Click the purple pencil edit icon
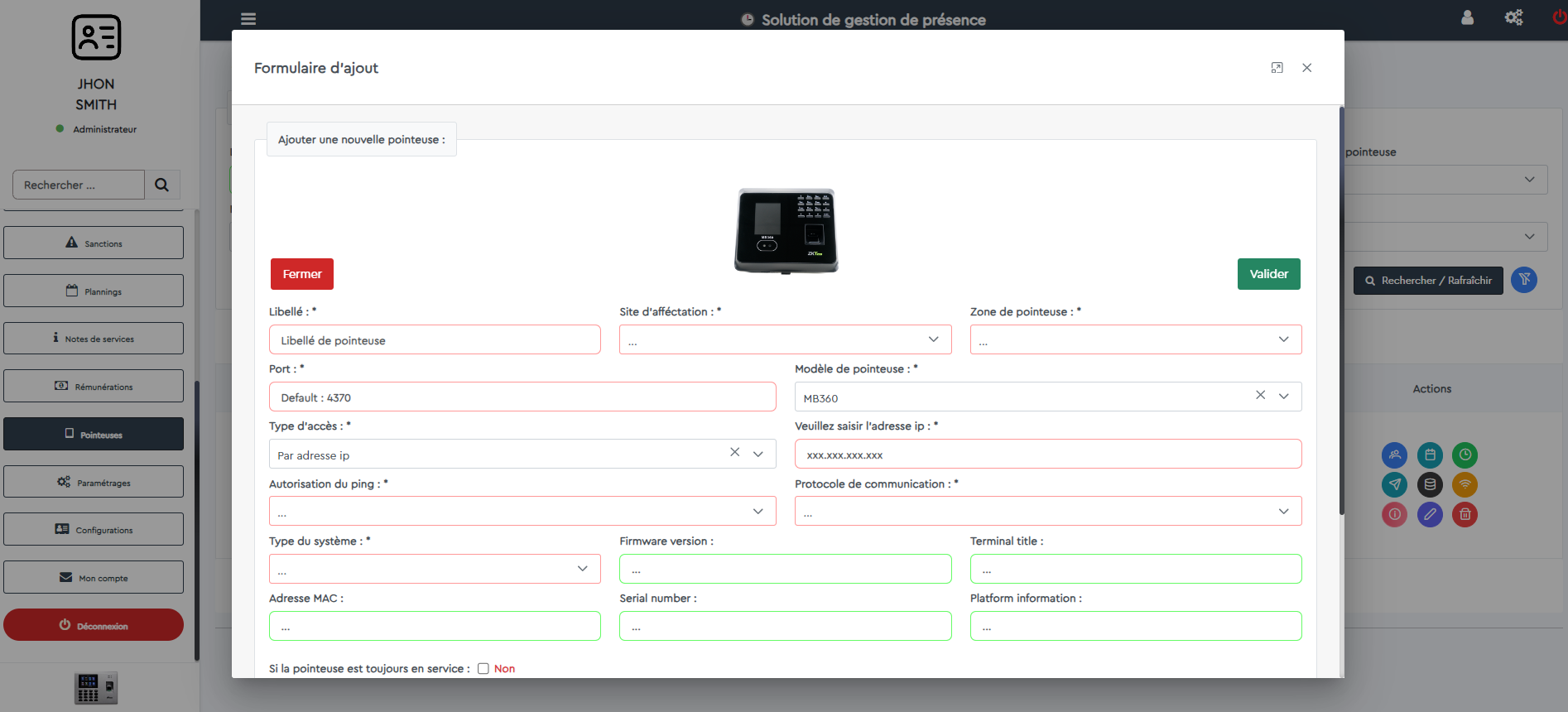 tap(1430, 514)
